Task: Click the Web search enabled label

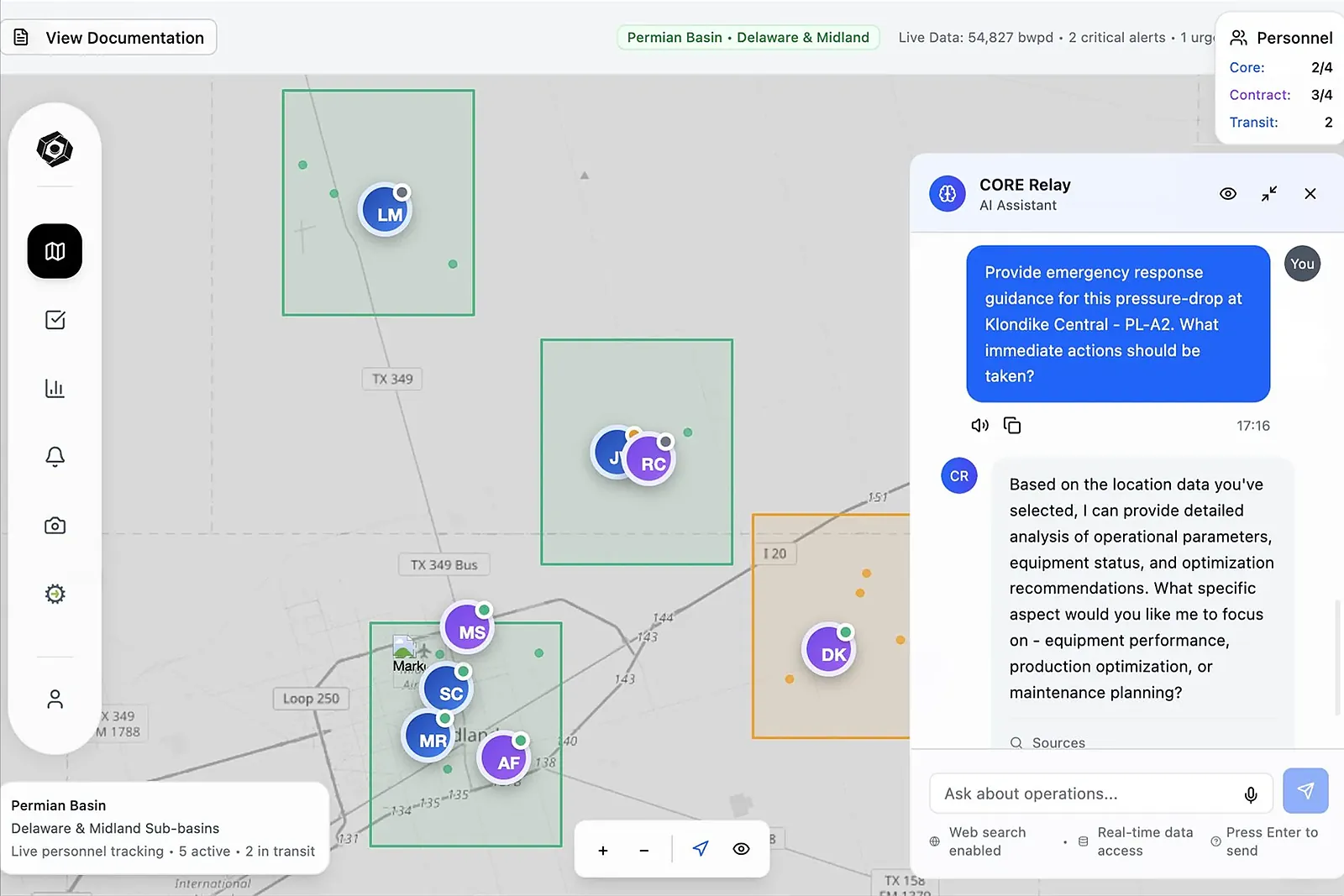Action: pos(987,841)
